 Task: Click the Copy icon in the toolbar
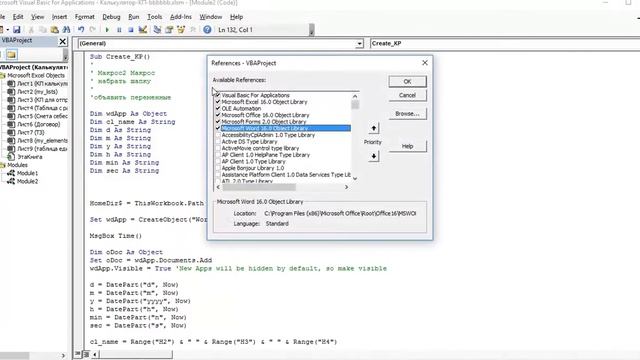42,30
